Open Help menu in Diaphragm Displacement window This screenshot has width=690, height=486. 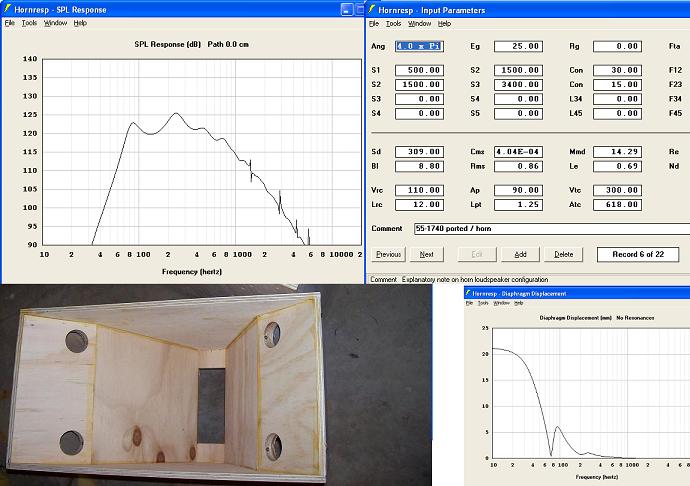coord(519,303)
